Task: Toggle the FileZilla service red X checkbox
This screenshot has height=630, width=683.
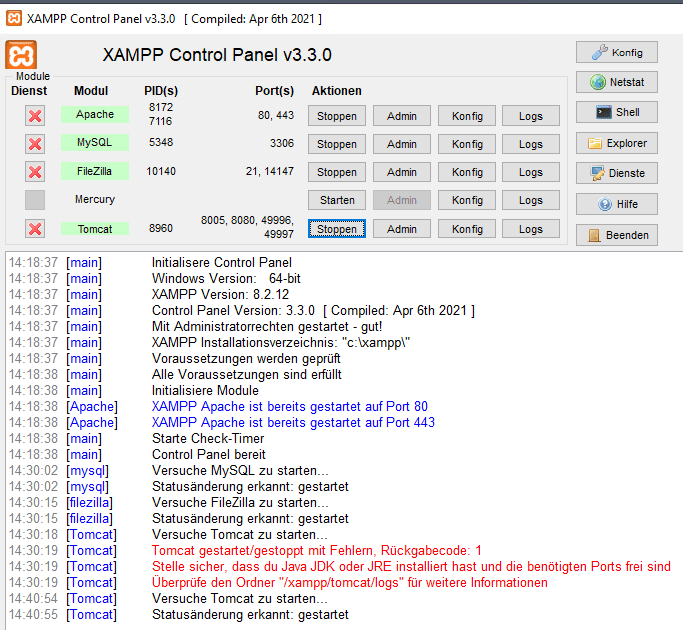Action: click(x=35, y=172)
